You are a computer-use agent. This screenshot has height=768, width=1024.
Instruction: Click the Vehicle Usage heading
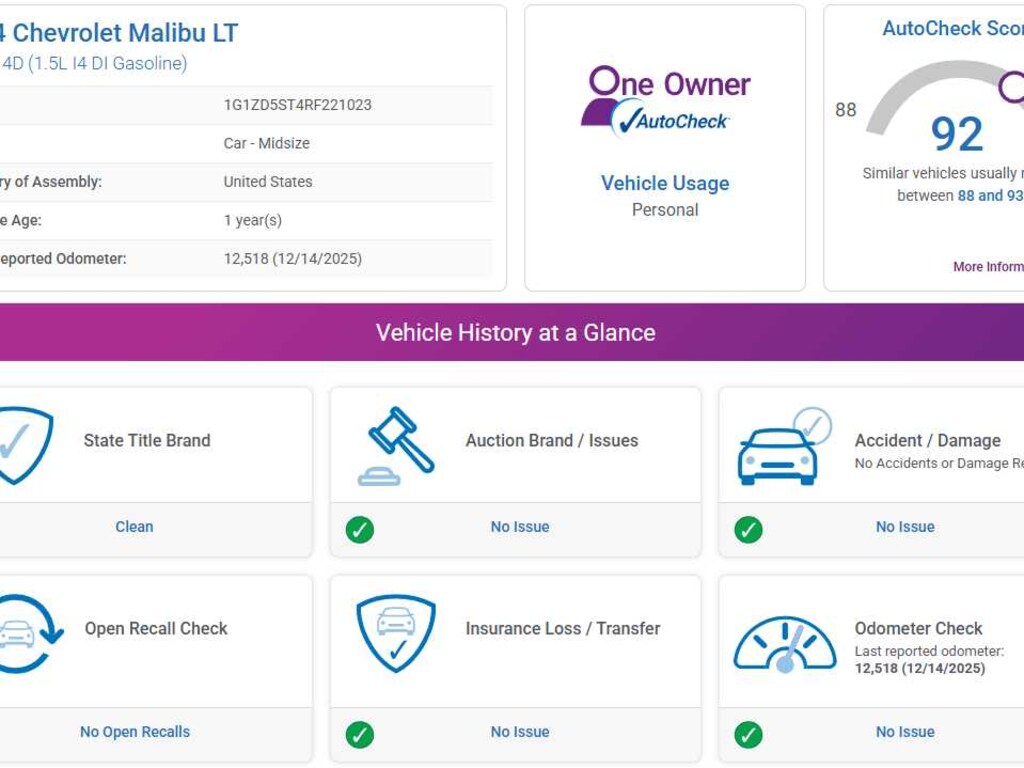click(x=665, y=183)
